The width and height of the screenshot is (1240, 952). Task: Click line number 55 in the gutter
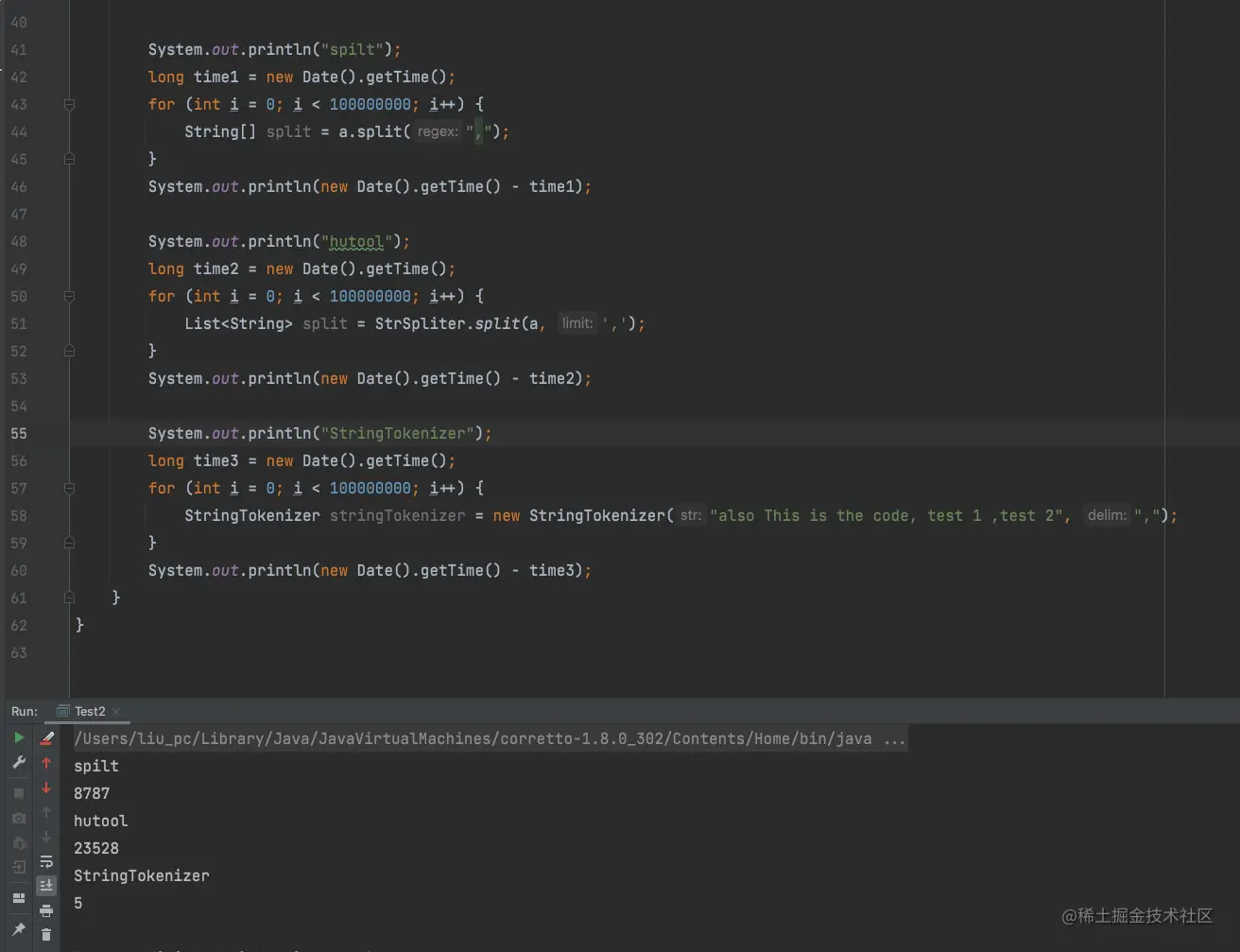pos(19,433)
